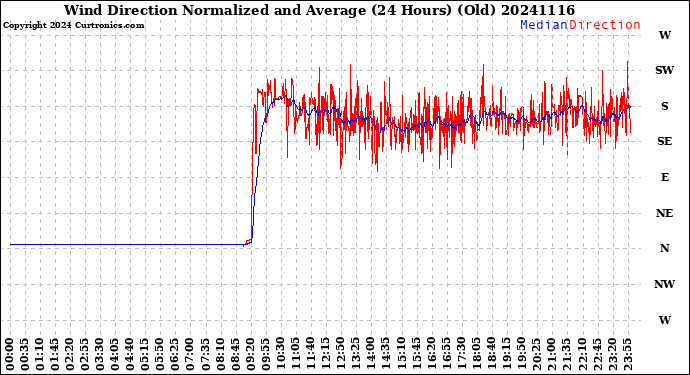This screenshot has width=690, height=375.
Task: Click the 05:50 time axis label
Action: (160, 354)
